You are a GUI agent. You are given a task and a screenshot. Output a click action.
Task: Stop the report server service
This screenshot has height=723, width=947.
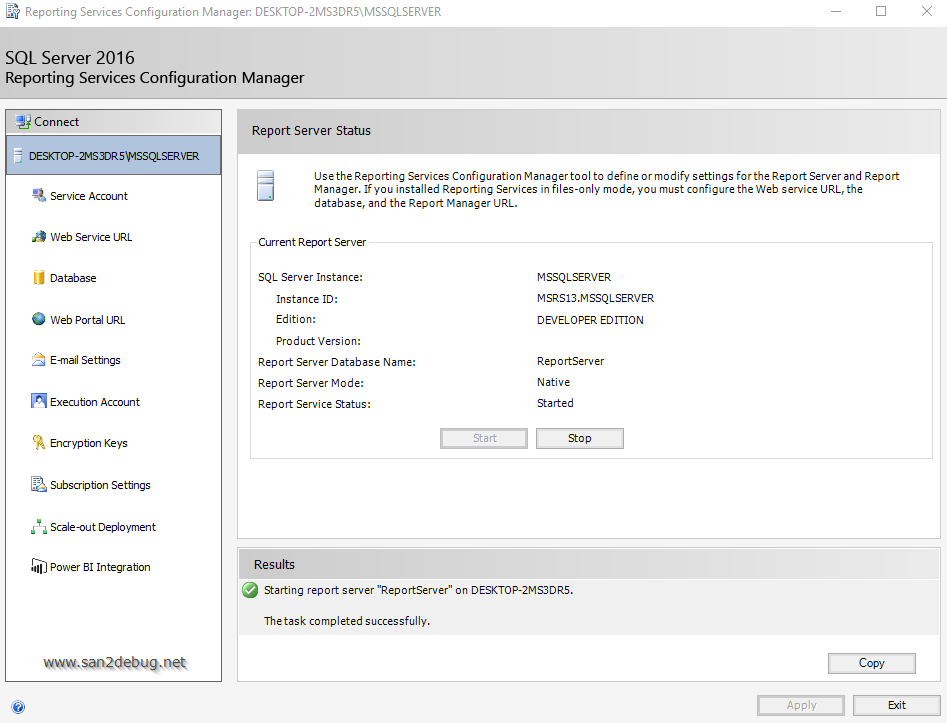579,438
